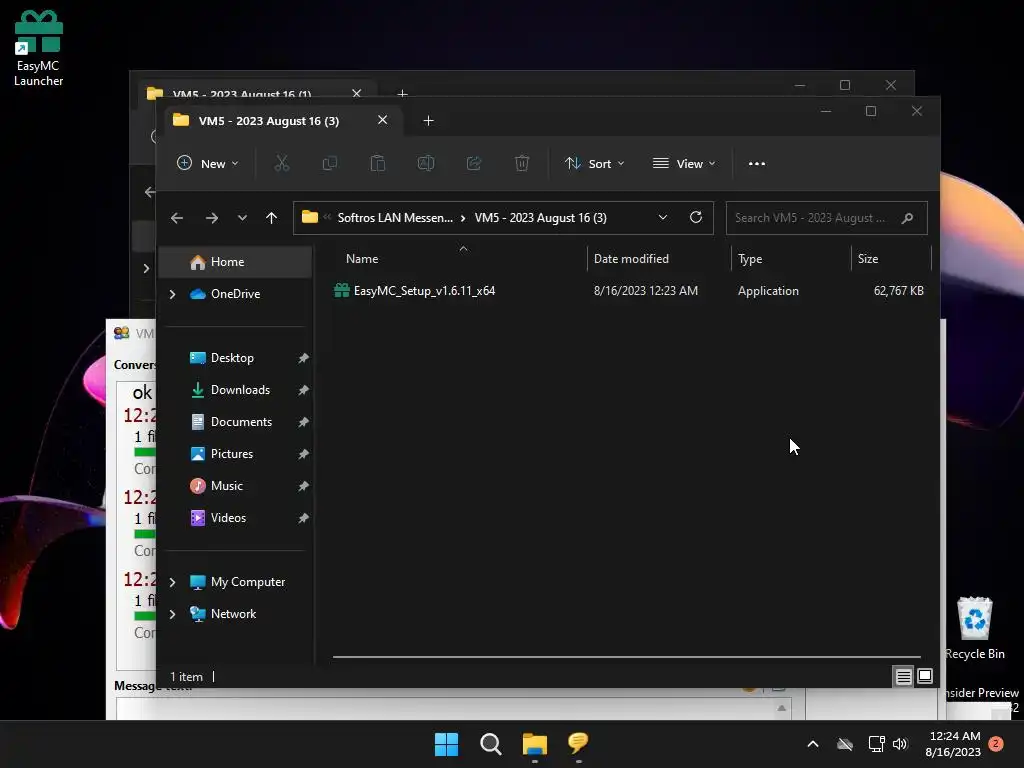Open Documents quick access folder
Screen dimensions: 1024x768
click(230, 422)
